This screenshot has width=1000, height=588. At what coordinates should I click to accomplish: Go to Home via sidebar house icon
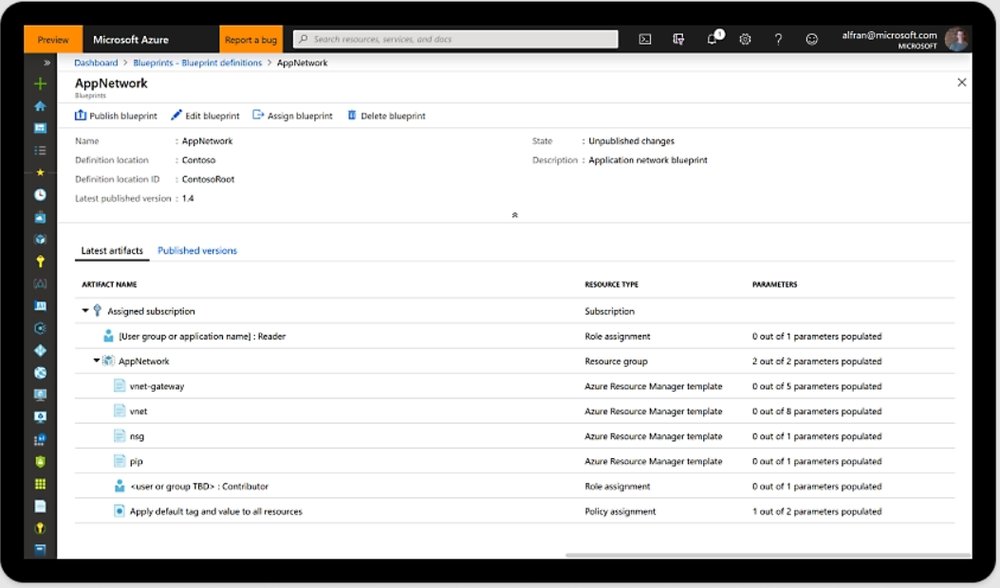(40, 106)
